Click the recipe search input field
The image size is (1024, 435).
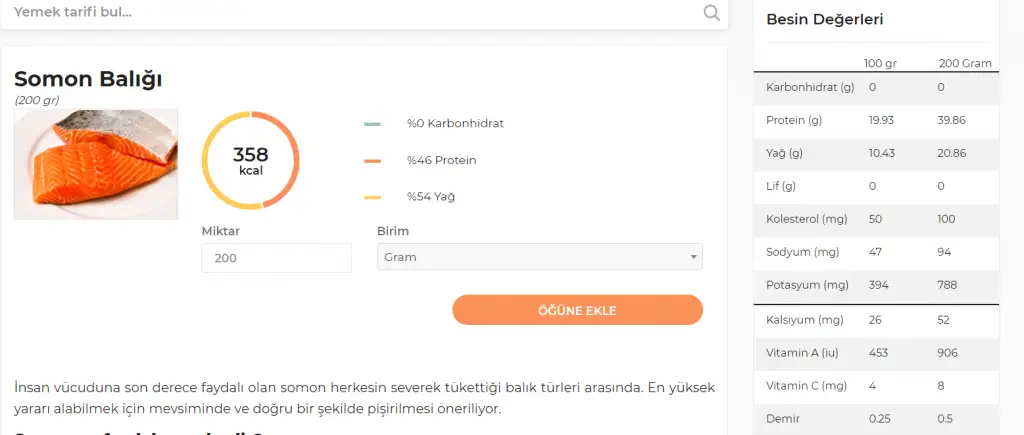click(x=350, y=13)
